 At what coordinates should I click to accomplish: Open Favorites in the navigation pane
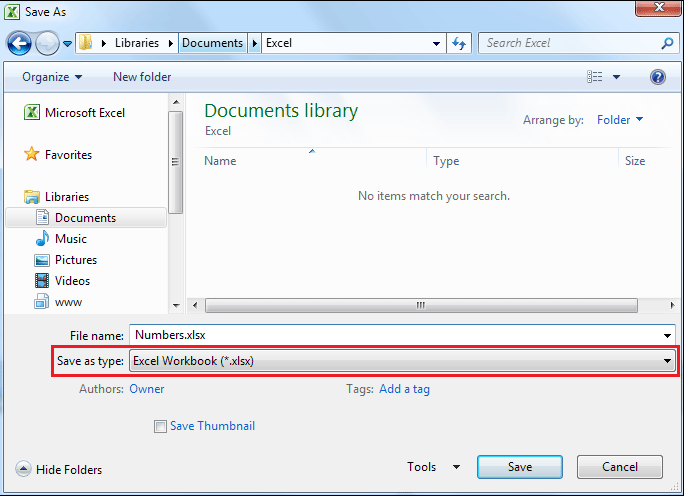pyautogui.click(x=68, y=155)
